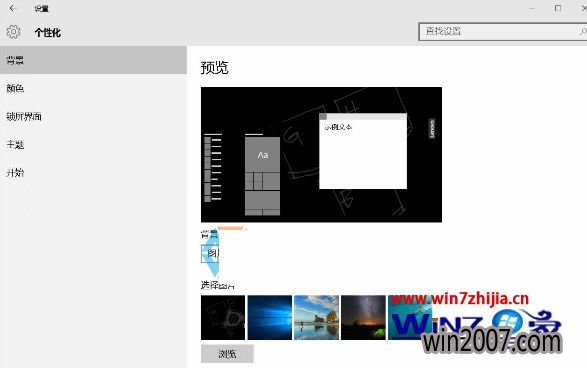Choose the beach rocks wallpaper thumbnail
Screen dimensions: 587x368
(x=316, y=317)
